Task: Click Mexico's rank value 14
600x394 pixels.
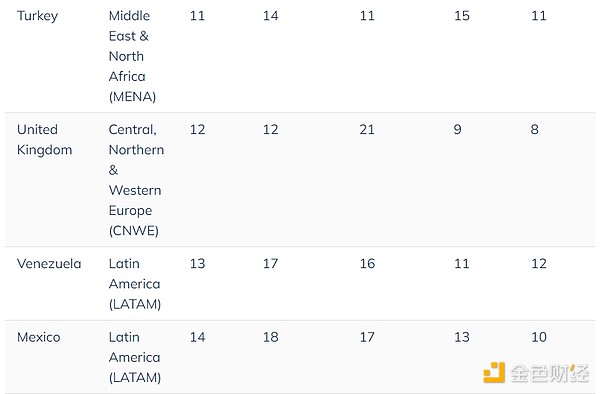Action: [x=197, y=337]
